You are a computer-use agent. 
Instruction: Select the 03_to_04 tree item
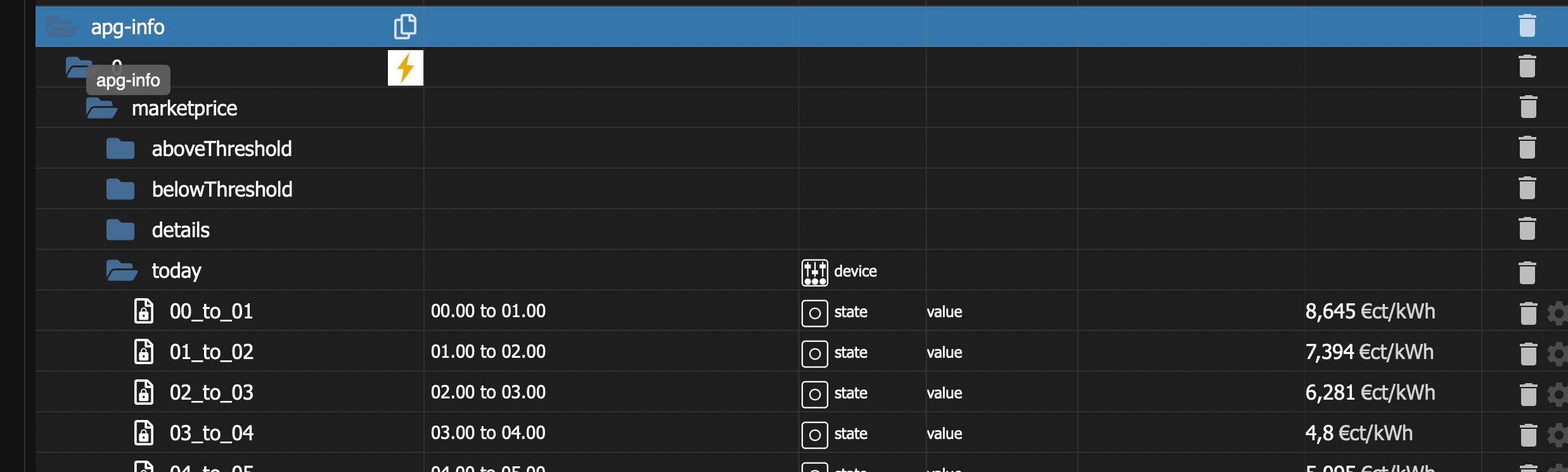tap(211, 433)
